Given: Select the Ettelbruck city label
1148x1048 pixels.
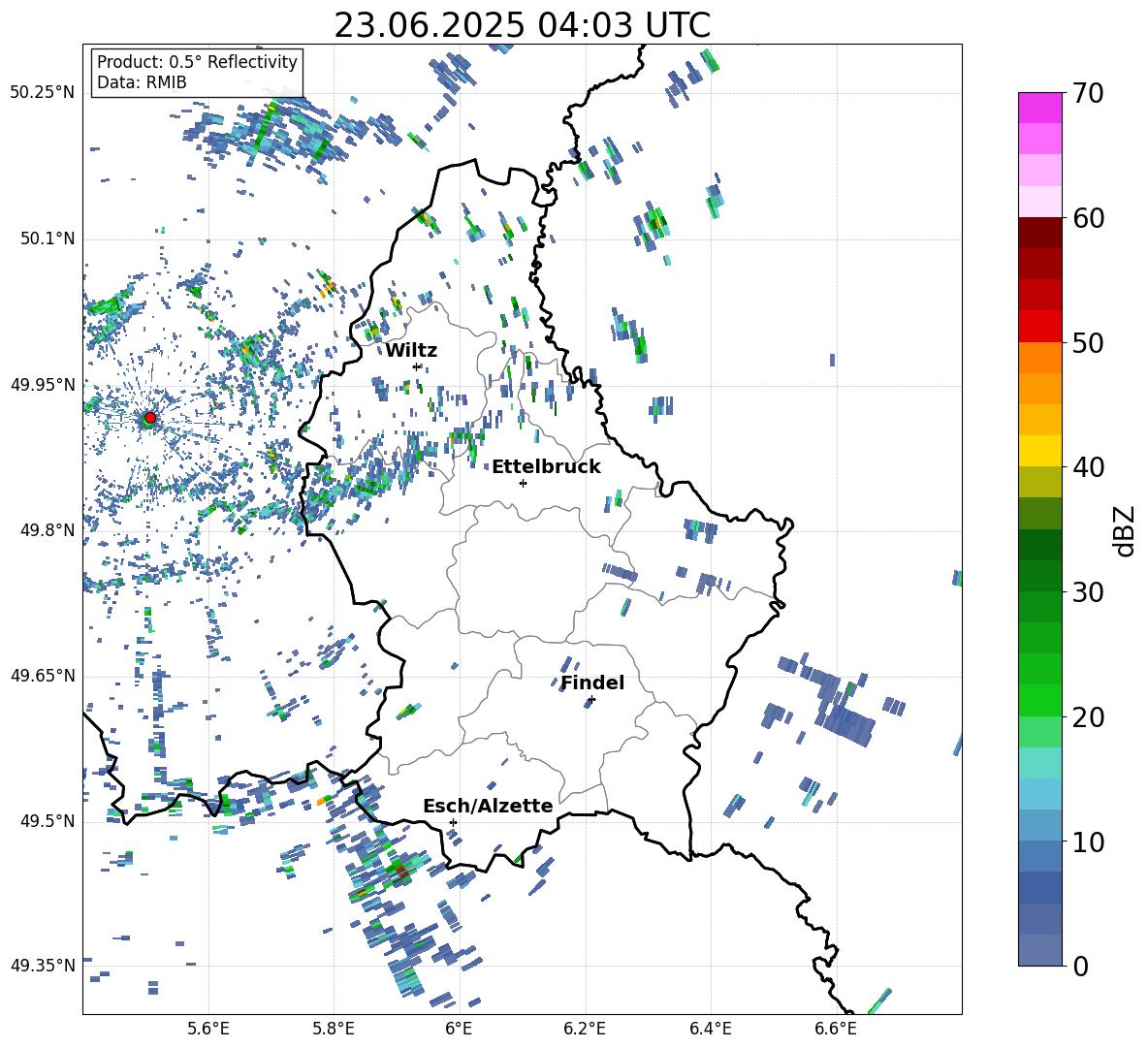Looking at the screenshot, I should (x=546, y=467).
